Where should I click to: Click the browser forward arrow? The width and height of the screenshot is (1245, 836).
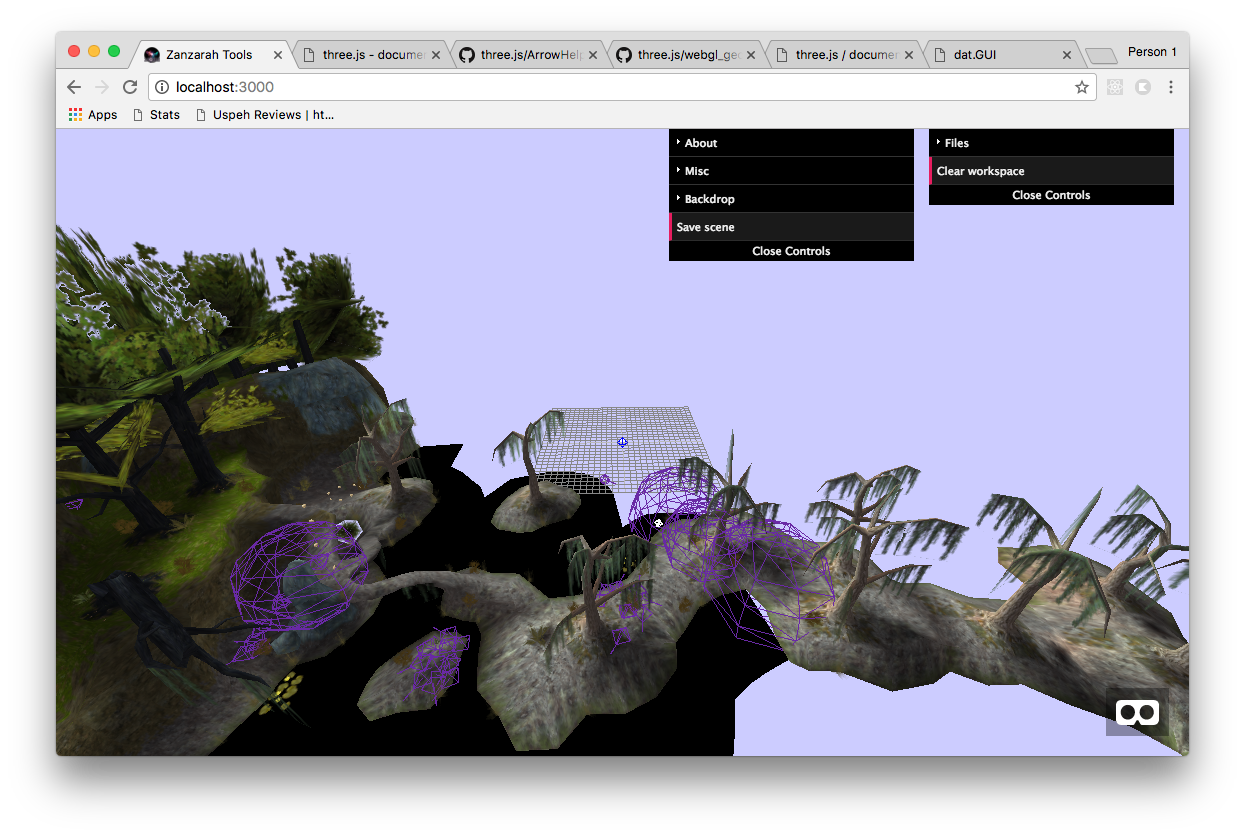pyautogui.click(x=101, y=87)
